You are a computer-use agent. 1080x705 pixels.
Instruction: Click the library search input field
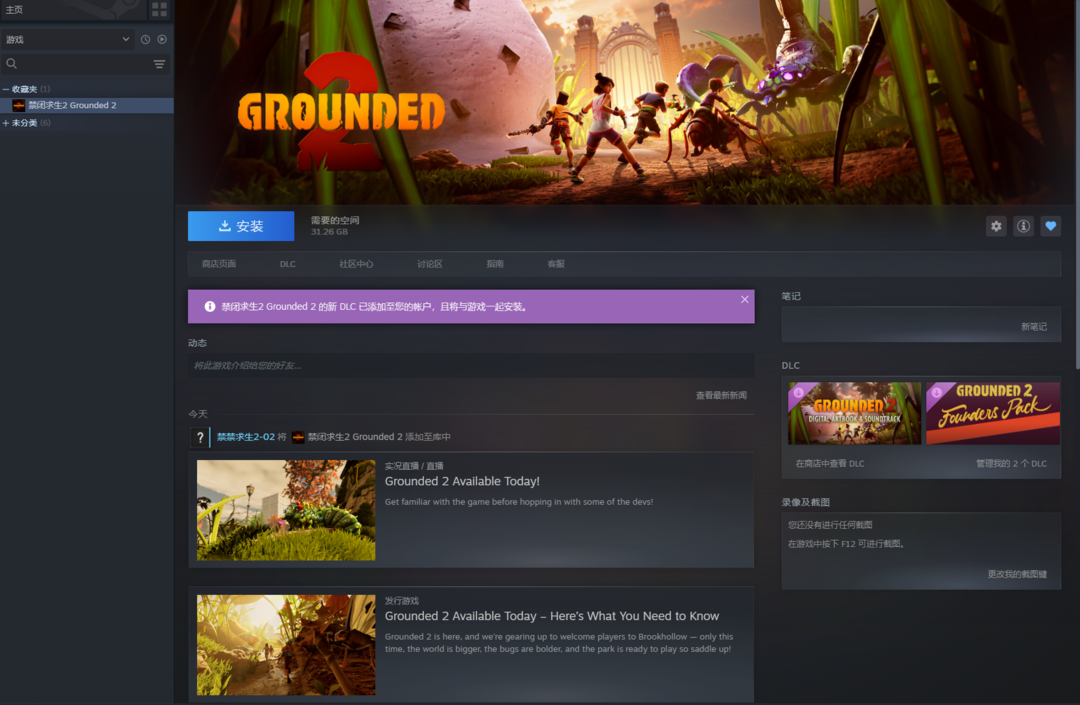tap(80, 64)
